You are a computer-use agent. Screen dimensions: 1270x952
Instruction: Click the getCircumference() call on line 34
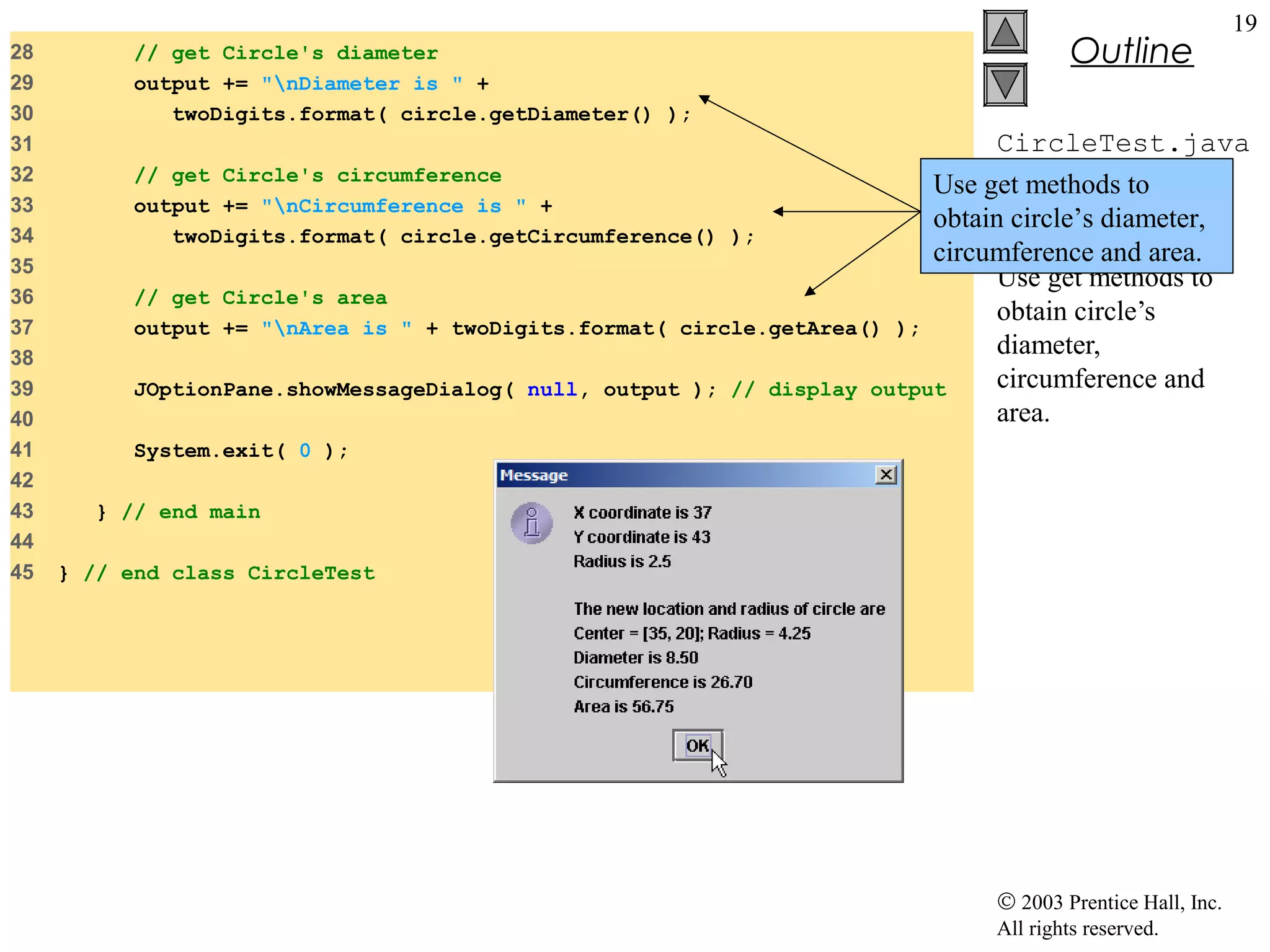click(x=602, y=237)
